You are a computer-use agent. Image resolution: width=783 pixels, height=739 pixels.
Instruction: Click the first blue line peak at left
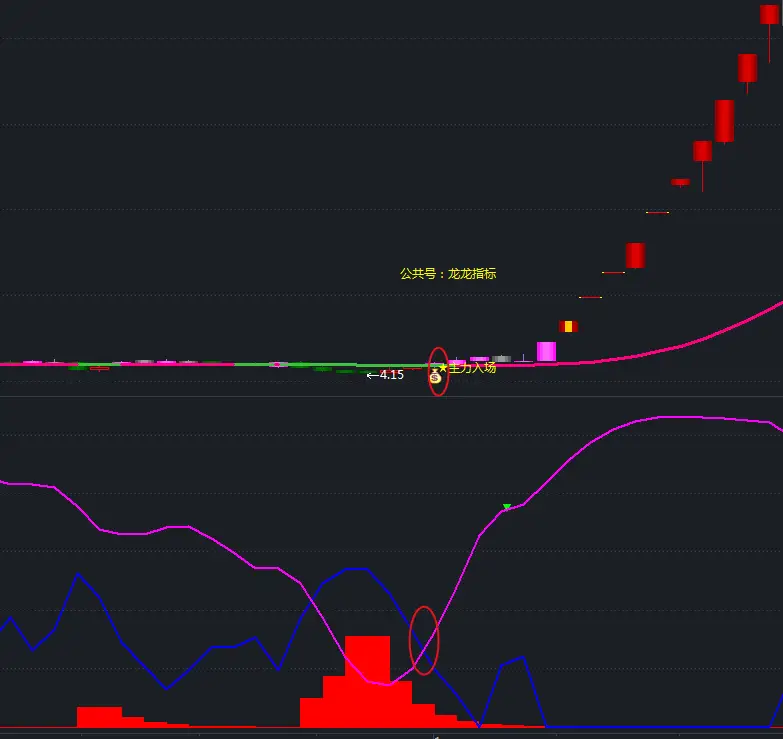[78, 574]
